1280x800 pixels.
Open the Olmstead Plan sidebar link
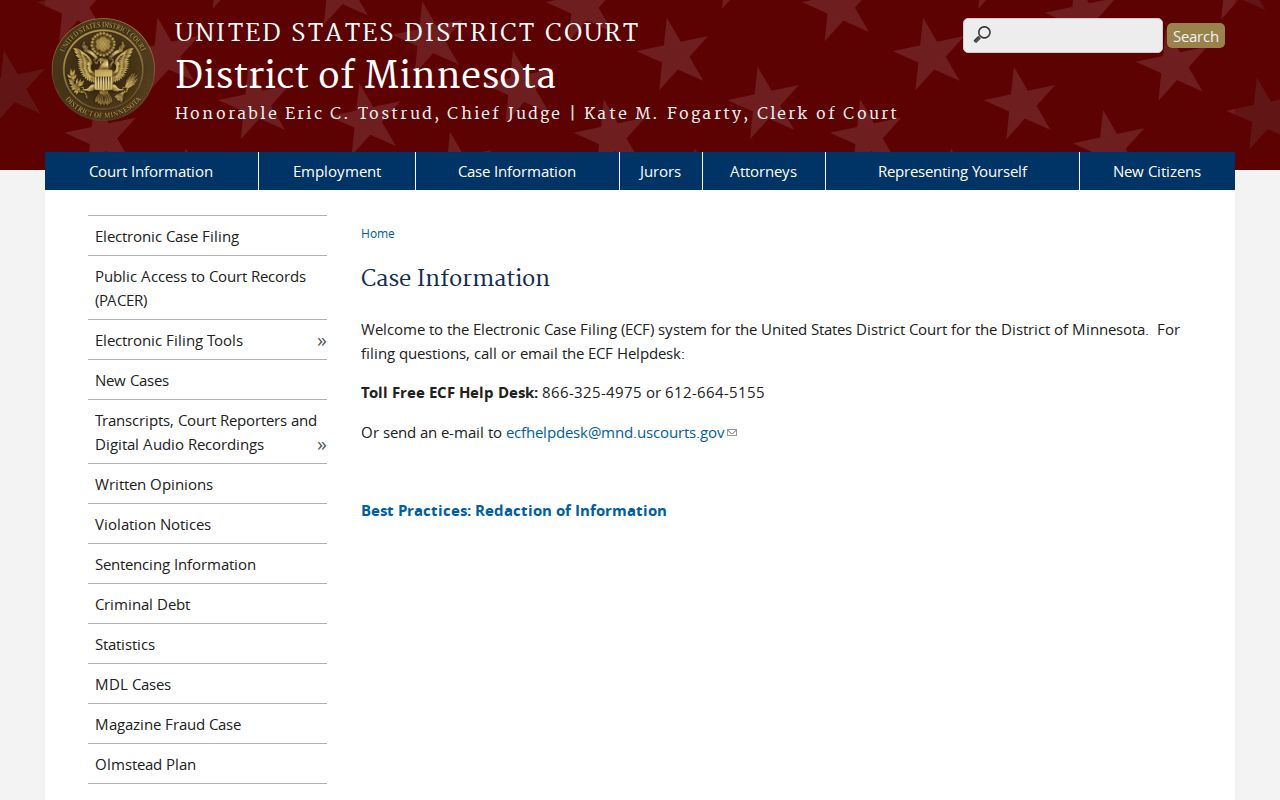[207, 764]
